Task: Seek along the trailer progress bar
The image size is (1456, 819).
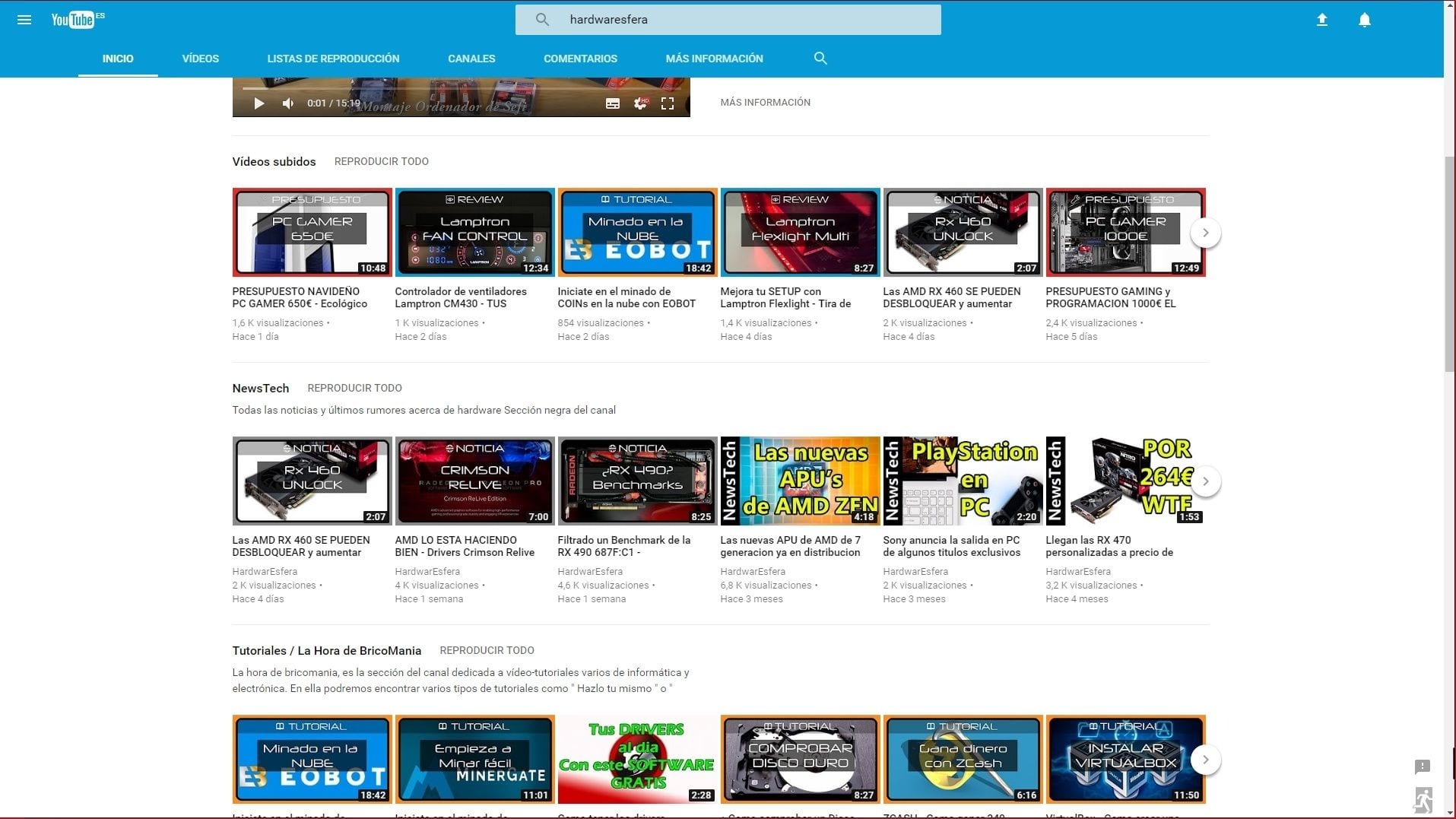Action: [x=462, y=88]
